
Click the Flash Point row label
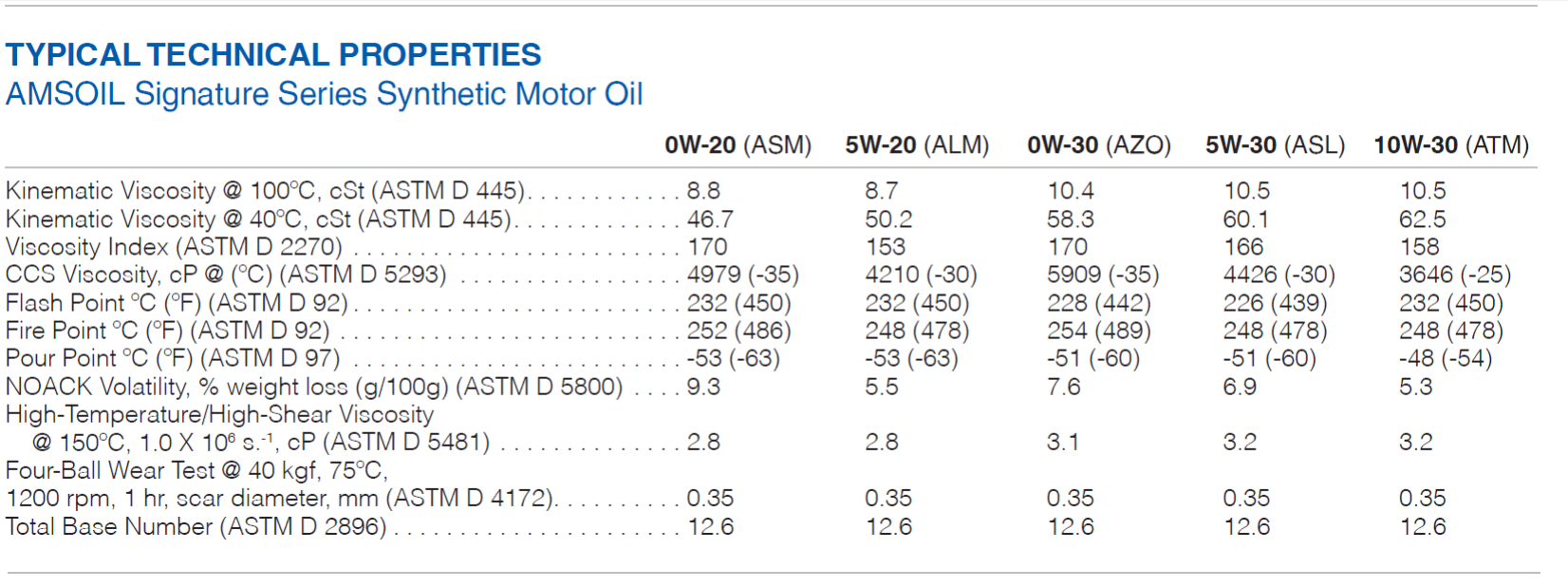click(177, 303)
